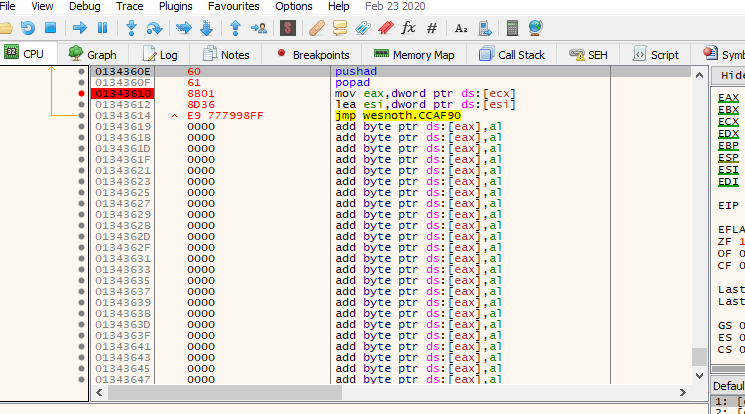745x414 pixels.
Task: Step into instruction
Action: [x=132, y=28]
